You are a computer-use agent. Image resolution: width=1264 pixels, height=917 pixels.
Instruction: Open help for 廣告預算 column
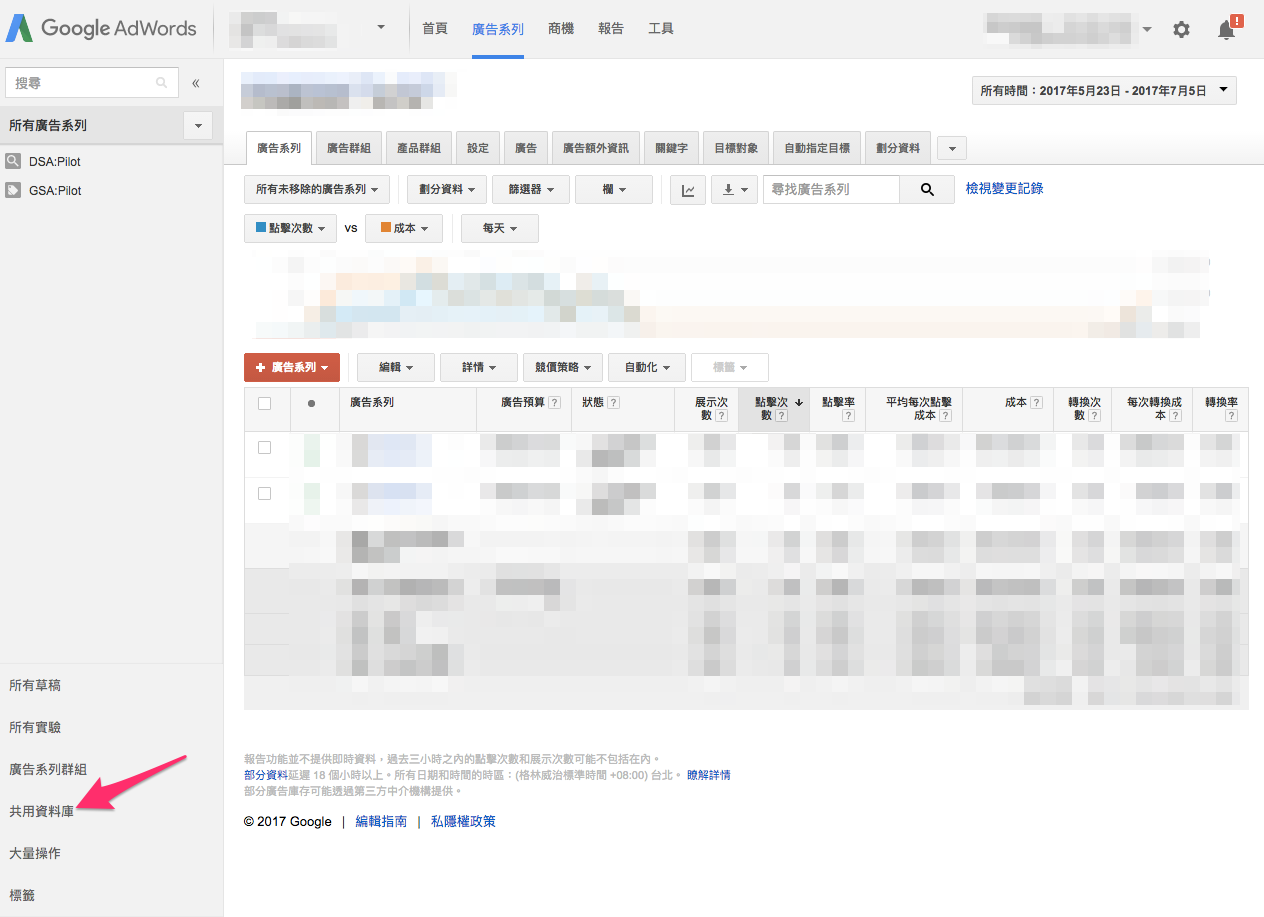(x=554, y=403)
